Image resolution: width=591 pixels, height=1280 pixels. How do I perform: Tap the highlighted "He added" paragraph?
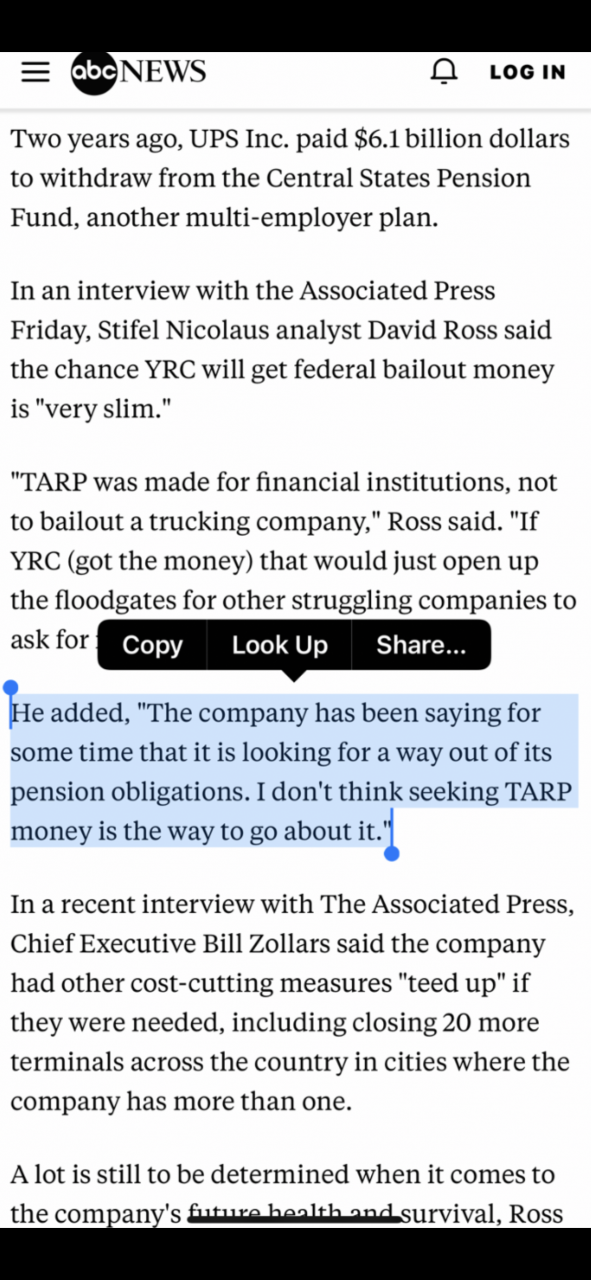point(292,771)
